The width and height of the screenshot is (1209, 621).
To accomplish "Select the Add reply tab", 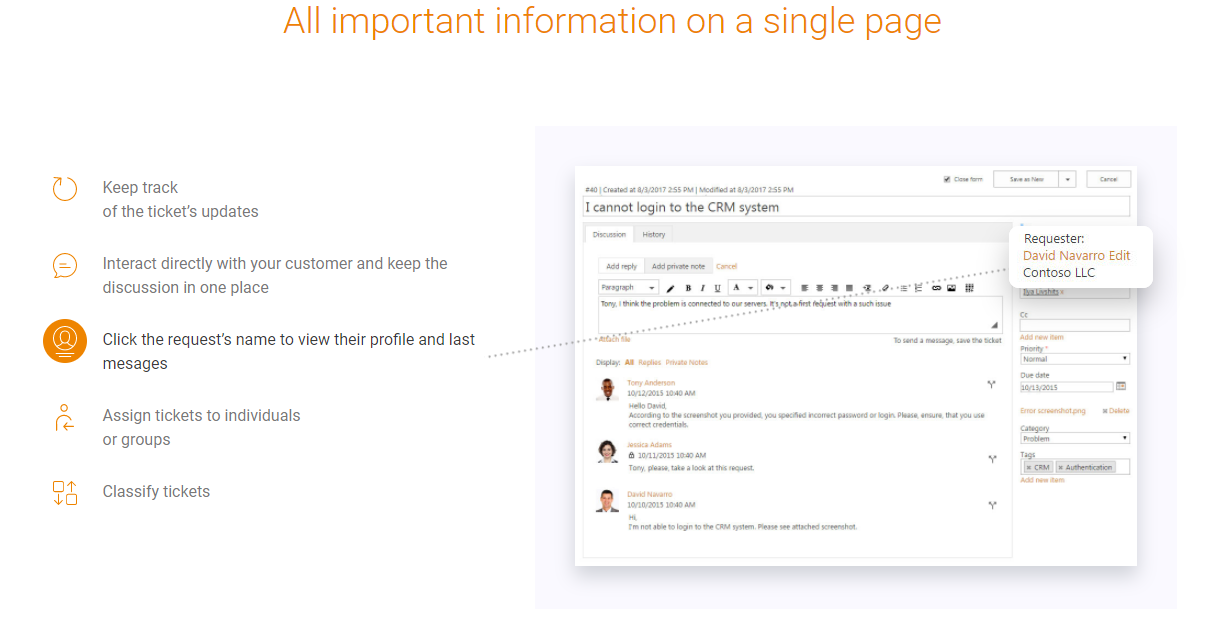I will coord(622,266).
